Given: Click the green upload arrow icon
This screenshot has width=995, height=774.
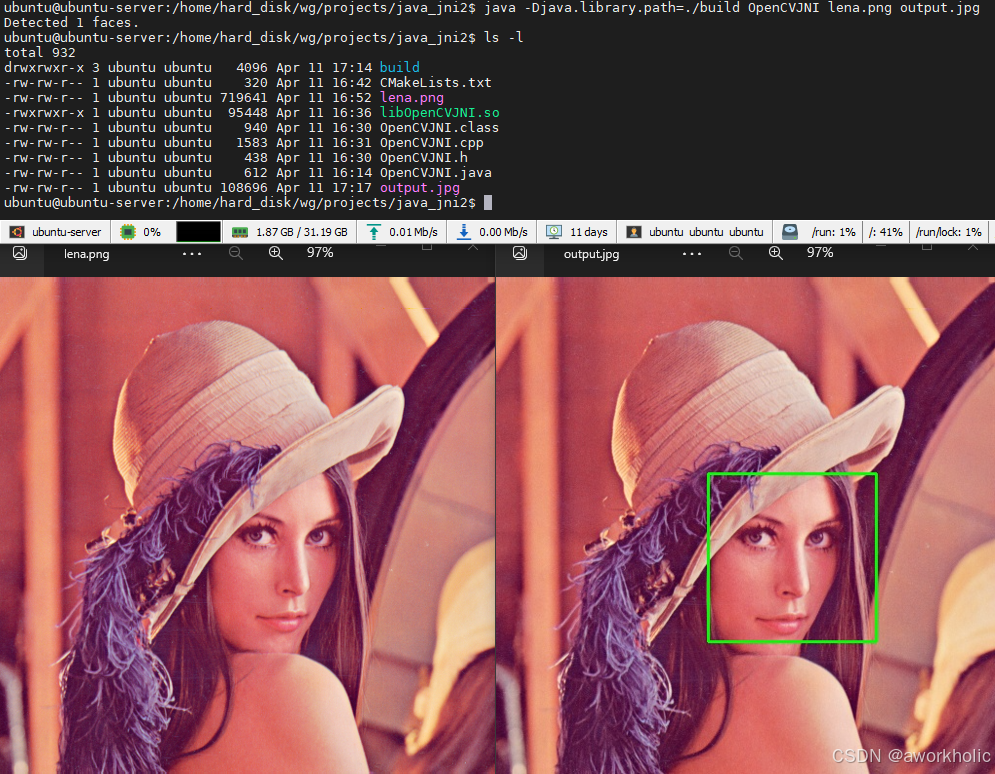Looking at the screenshot, I should tap(374, 232).
